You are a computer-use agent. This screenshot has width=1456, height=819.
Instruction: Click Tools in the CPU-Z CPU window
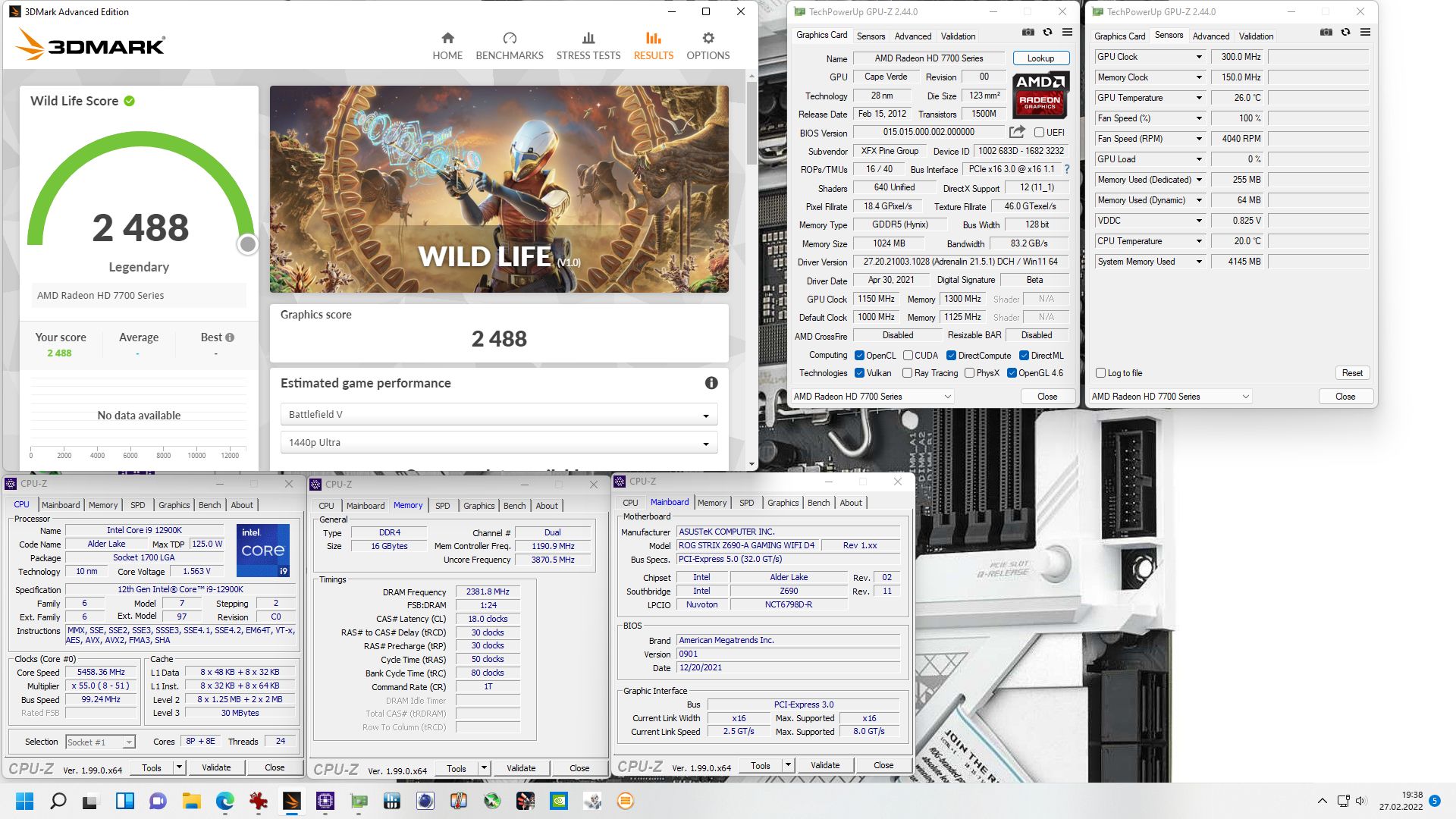click(152, 767)
